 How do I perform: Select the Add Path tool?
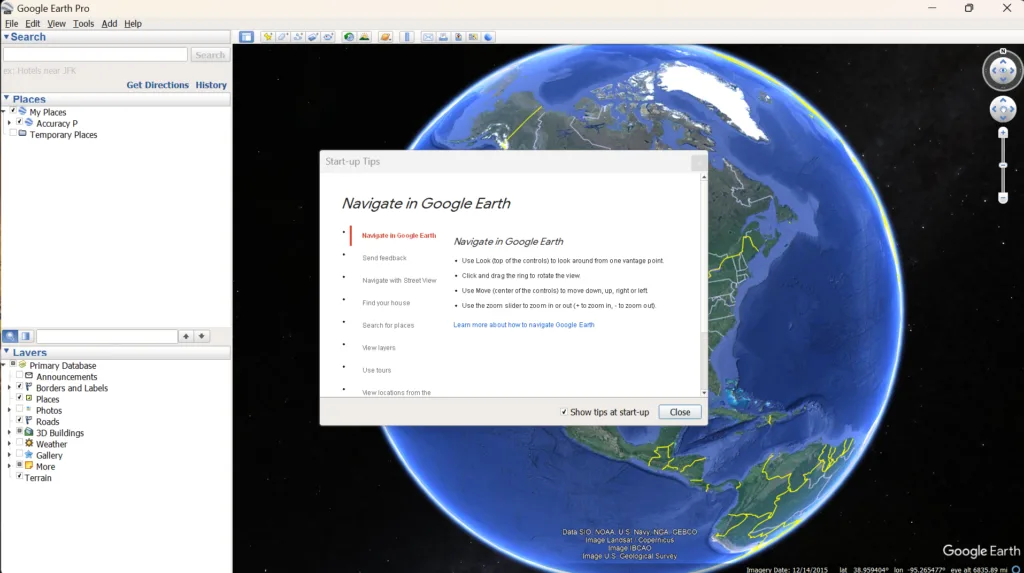pos(298,37)
